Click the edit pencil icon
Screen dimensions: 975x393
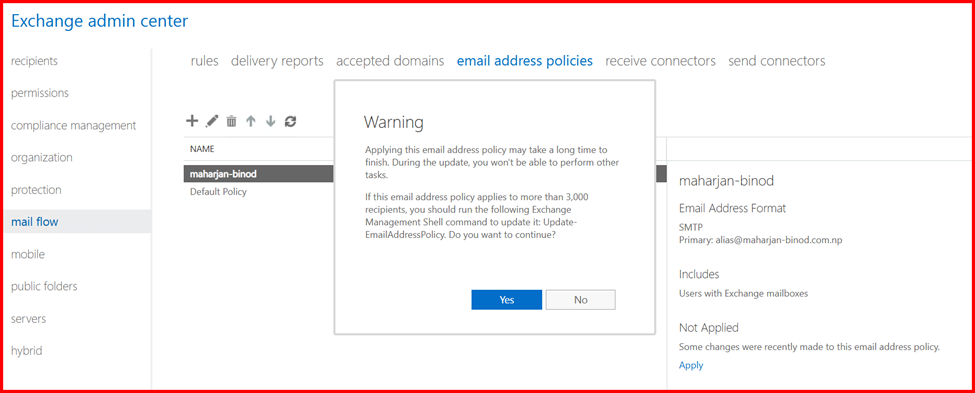tap(212, 121)
